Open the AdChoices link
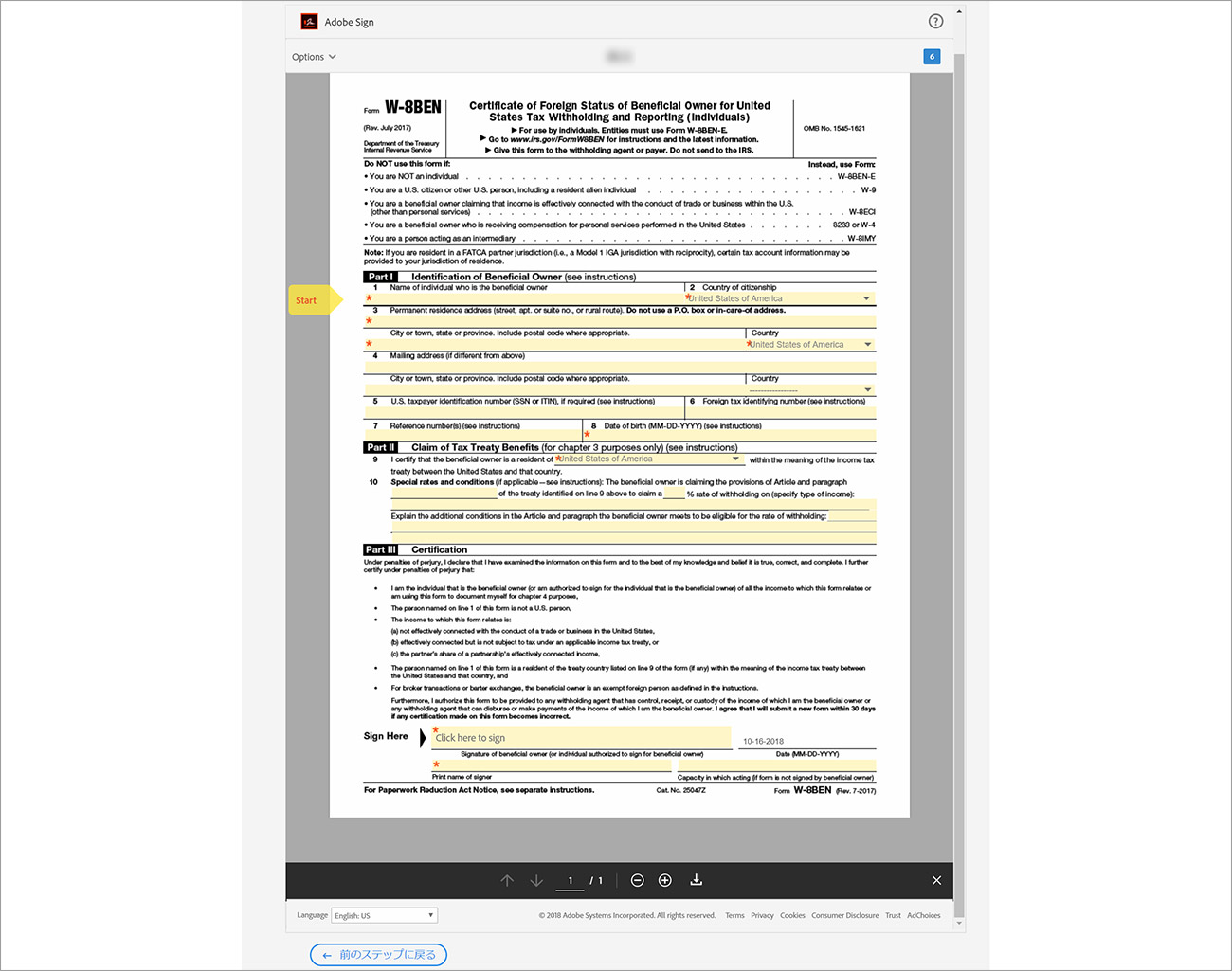The image size is (1232, 971). pyautogui.click(x=924, y=915)
